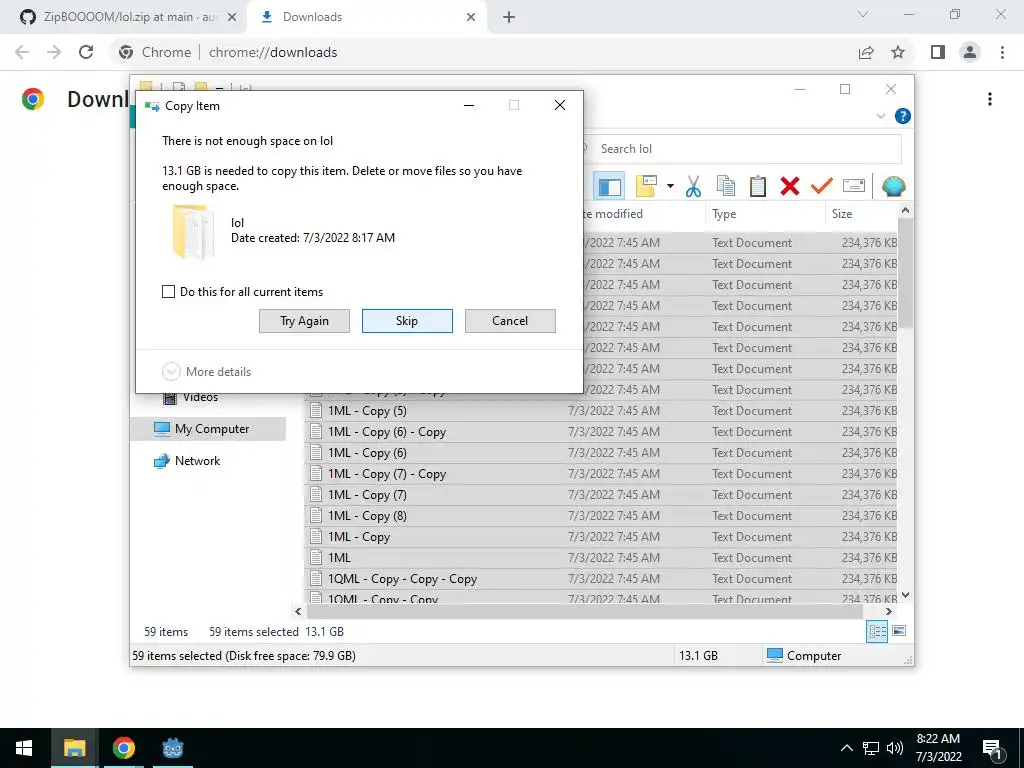Select Network in navigation pane
Image resolution: width=1024 pixels, height=768 pixels.
point(197,461)
